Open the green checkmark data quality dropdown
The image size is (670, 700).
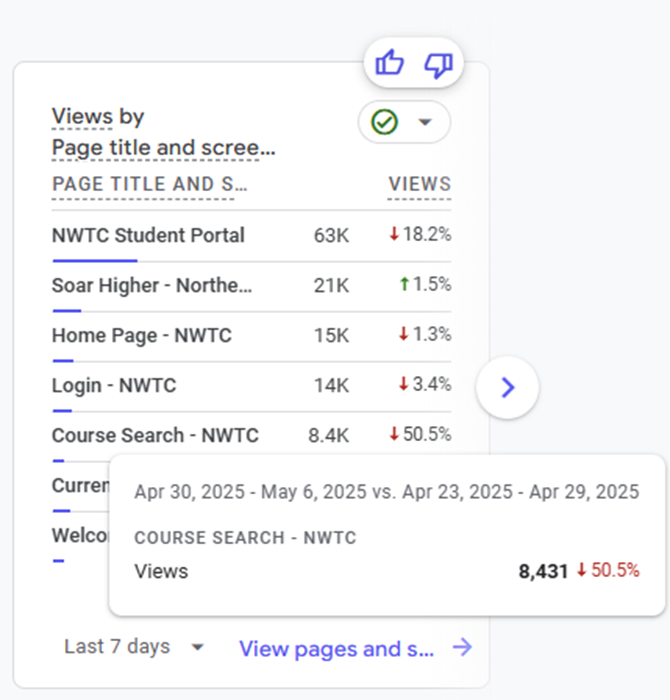point(404,122)
